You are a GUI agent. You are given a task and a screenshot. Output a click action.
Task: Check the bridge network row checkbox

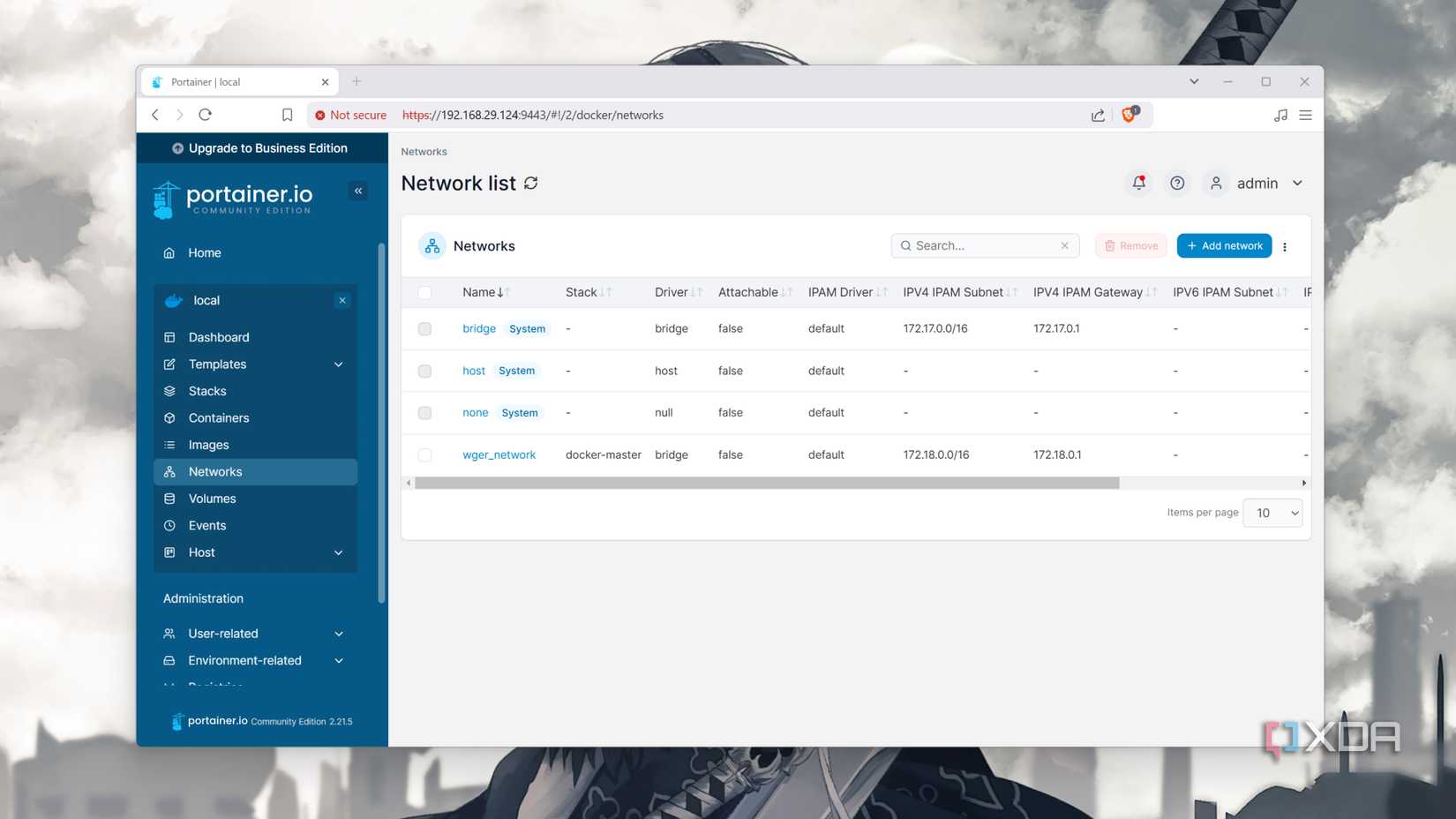[424, 328]
